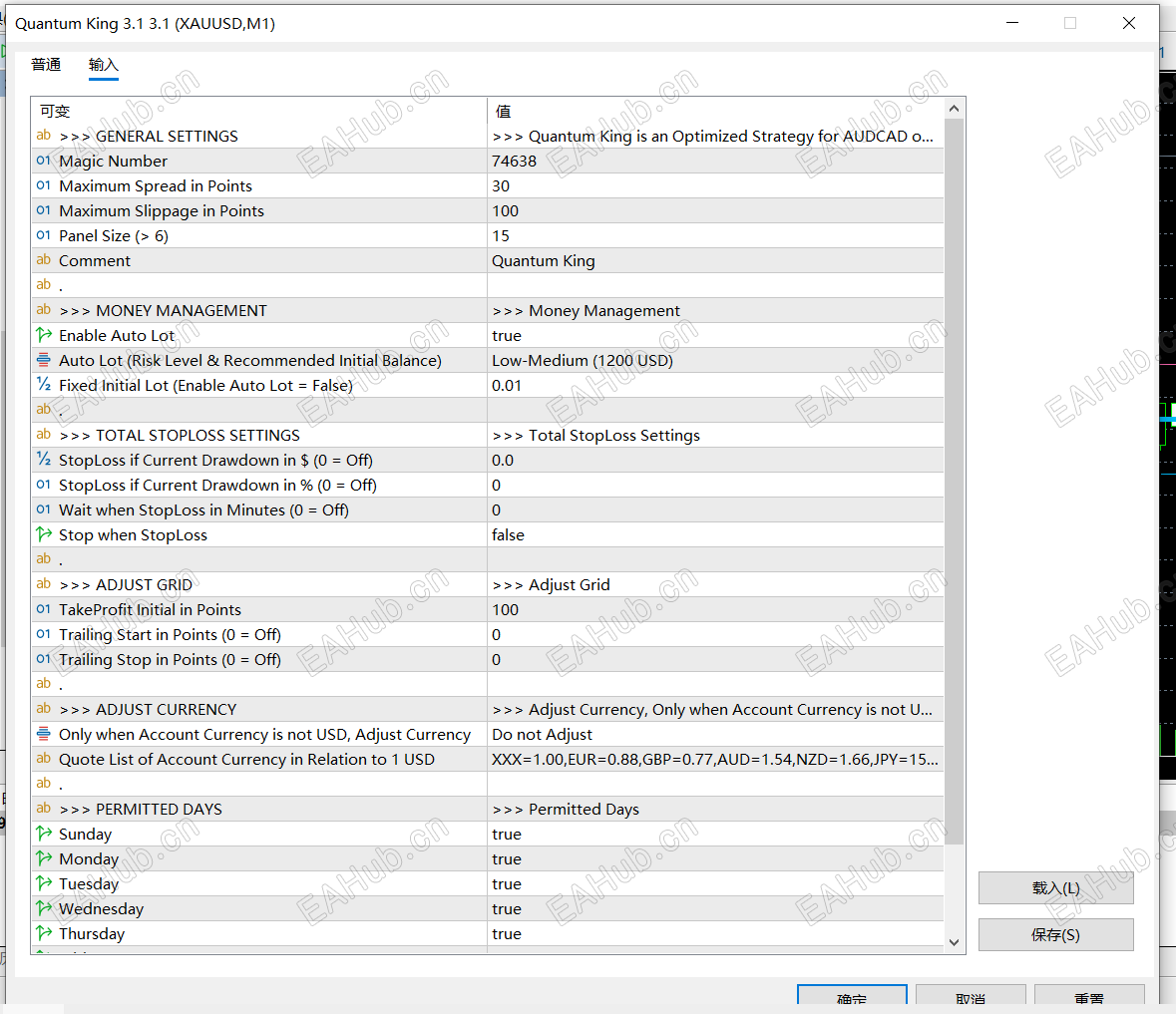Image resolution: width=1176 pixels, height=1014 pixels.
Task: Click the 可变 column header
Action: (258, 111)
